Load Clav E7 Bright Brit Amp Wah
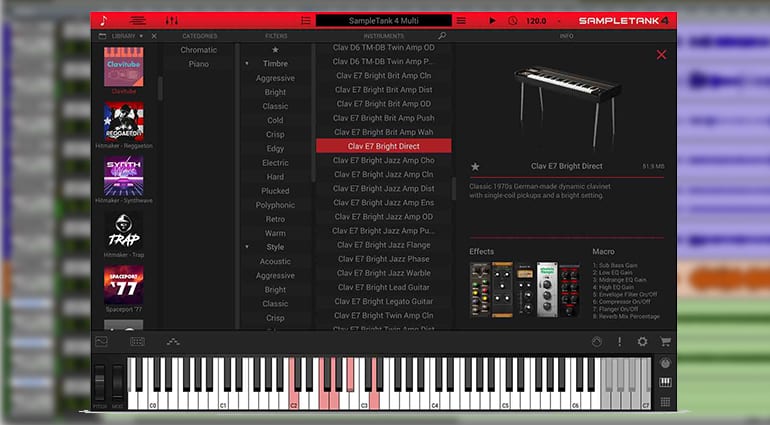Screen dimensions: 770x425 pyautogui.click(x=384, y=132)
